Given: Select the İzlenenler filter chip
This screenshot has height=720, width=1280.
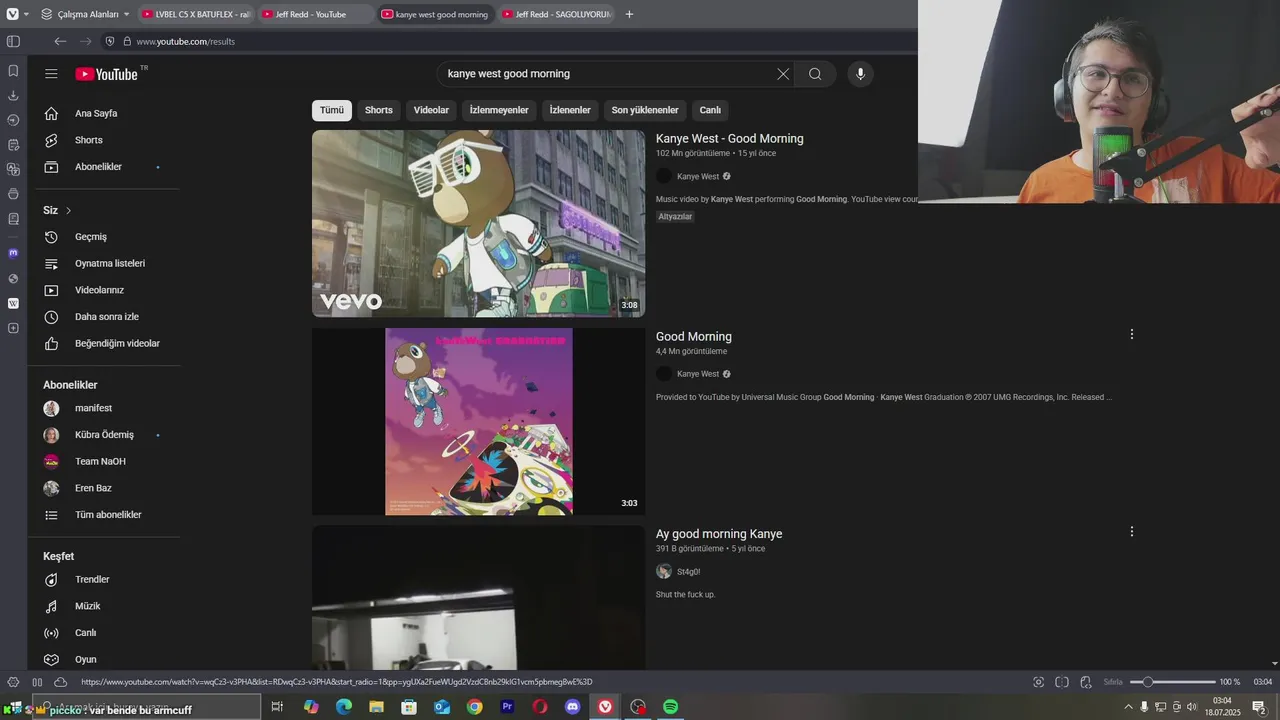Looking at the screenshot, I should click(570, 110).
